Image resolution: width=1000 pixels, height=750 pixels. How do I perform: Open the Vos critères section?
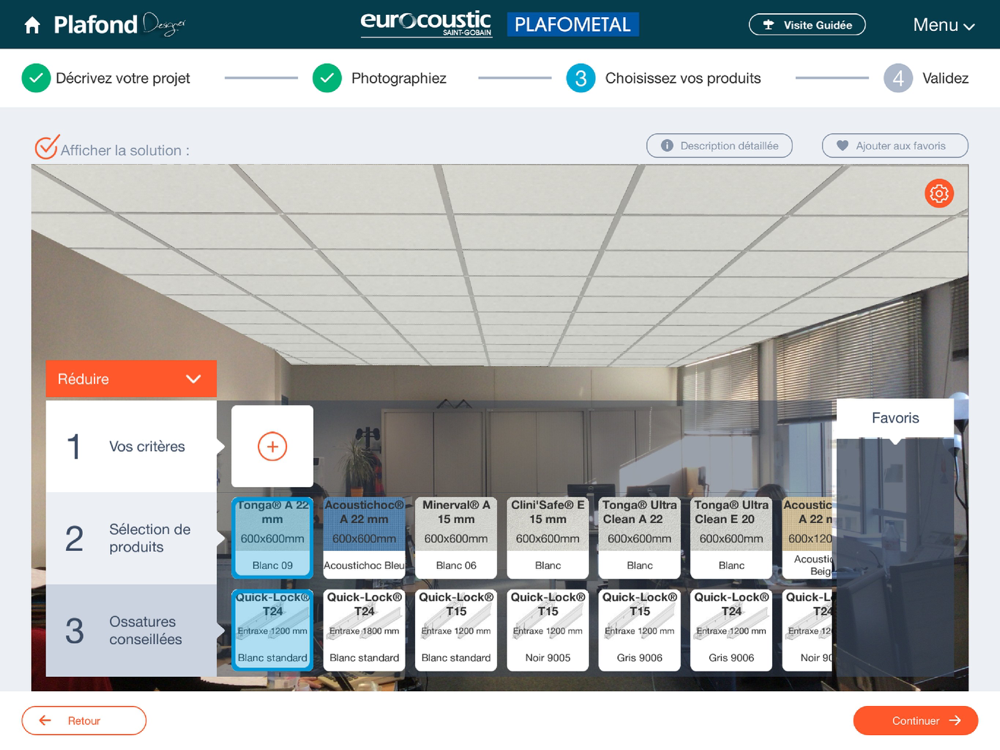(x=131, y=446)
